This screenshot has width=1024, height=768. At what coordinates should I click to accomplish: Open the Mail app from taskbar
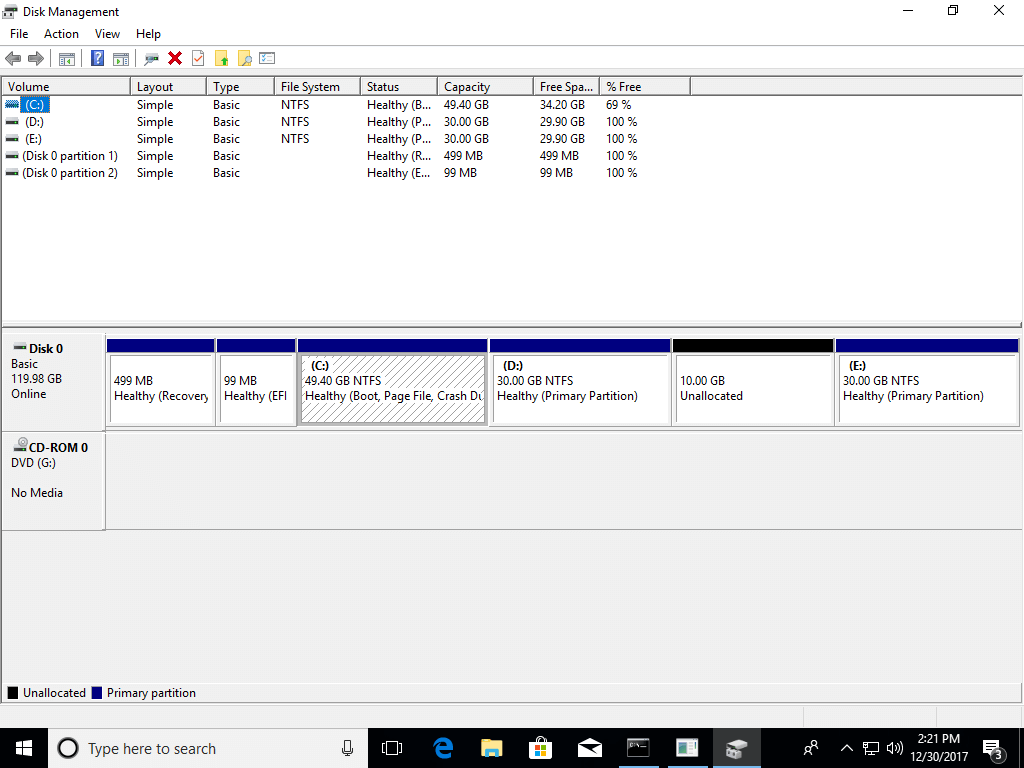pos(589,748)
